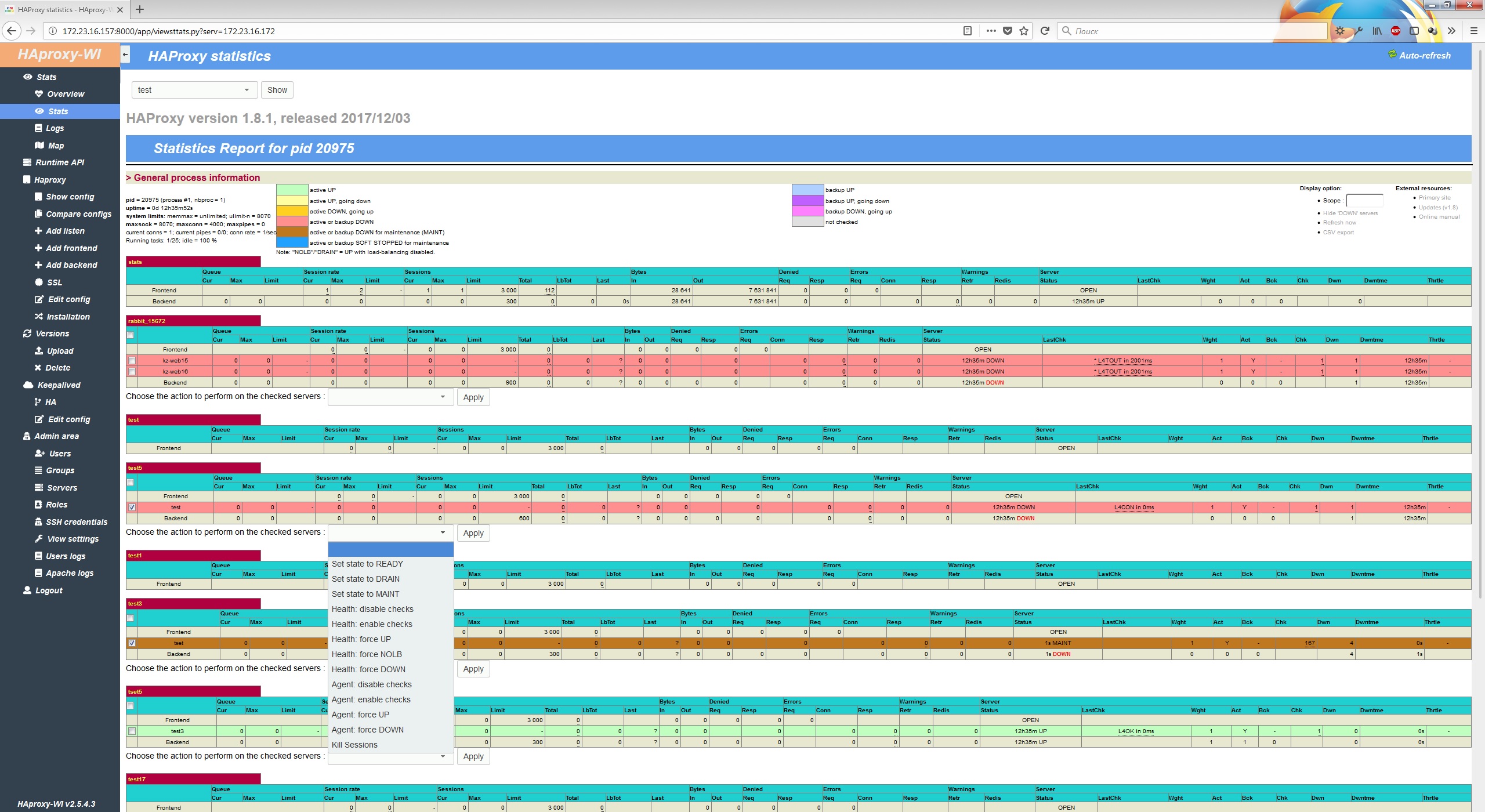Image resolution: width=1485 pixels, height=812 pixels.
Task: Click the Logout user icon
Action: point(27,590)
